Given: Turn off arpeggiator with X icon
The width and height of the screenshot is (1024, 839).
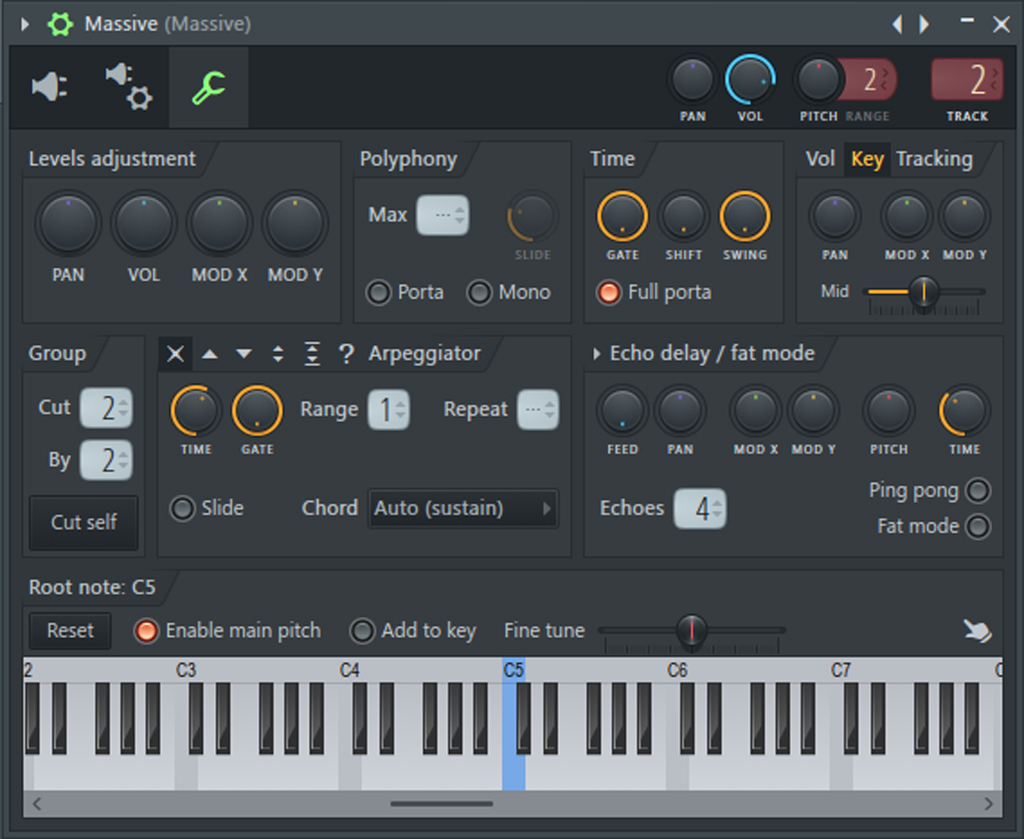Looking at the screenshot, I should click(x=175, y=354).
